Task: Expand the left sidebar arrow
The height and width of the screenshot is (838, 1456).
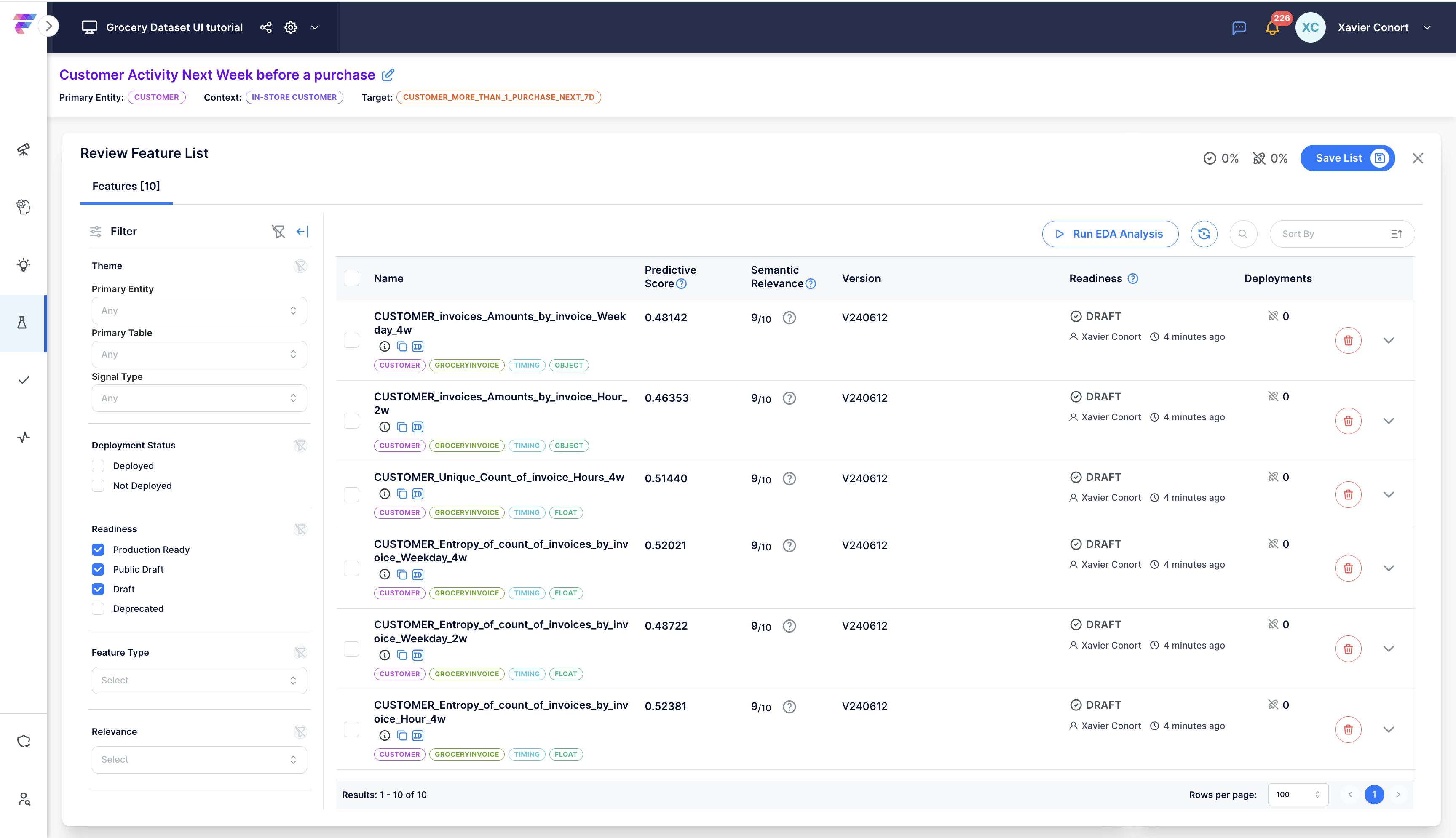Action: pyautogui.click(x=49, y=26)
